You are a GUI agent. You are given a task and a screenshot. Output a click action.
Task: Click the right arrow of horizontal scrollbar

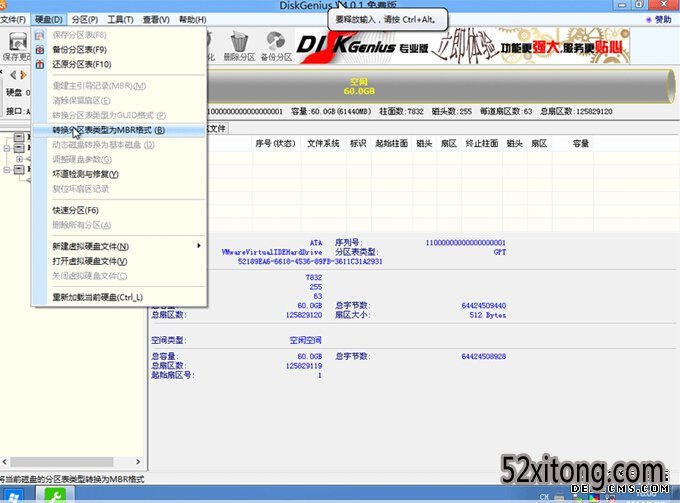click(138, 462)
